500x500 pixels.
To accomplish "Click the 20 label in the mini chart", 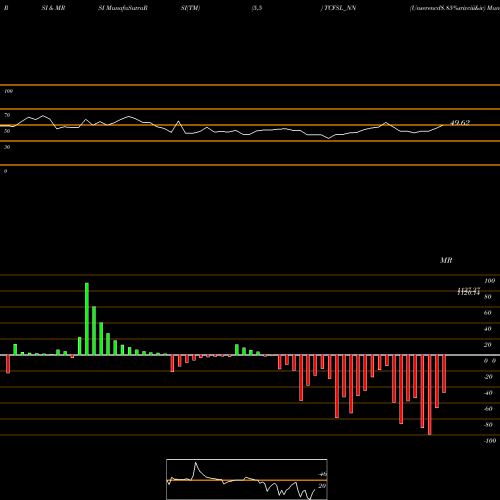I will click(322, 486).
